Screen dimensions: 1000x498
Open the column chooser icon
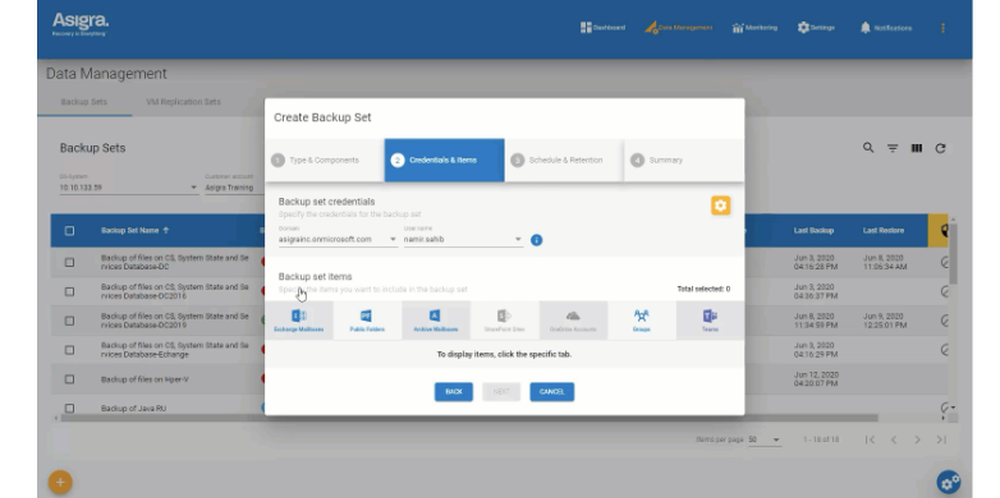point(916,148)
